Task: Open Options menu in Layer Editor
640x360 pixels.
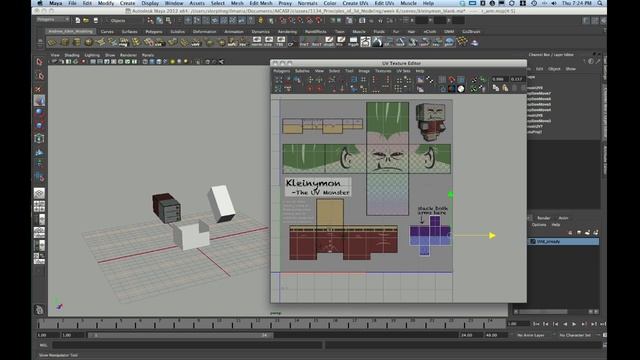Action: click(539, 225)
